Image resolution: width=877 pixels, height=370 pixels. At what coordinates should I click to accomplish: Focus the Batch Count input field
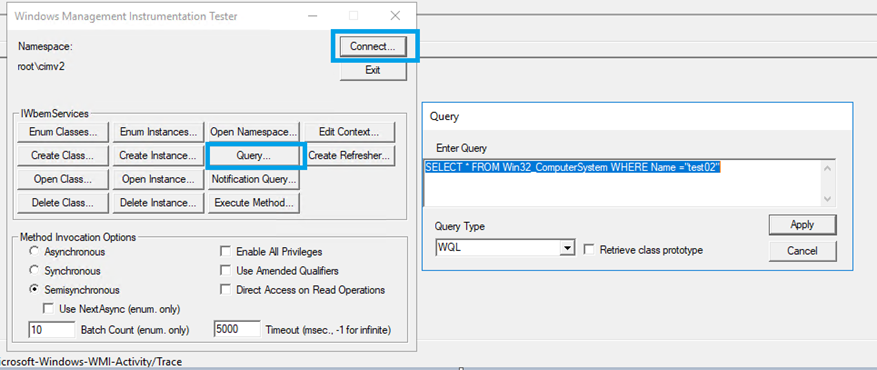(51, 330)
